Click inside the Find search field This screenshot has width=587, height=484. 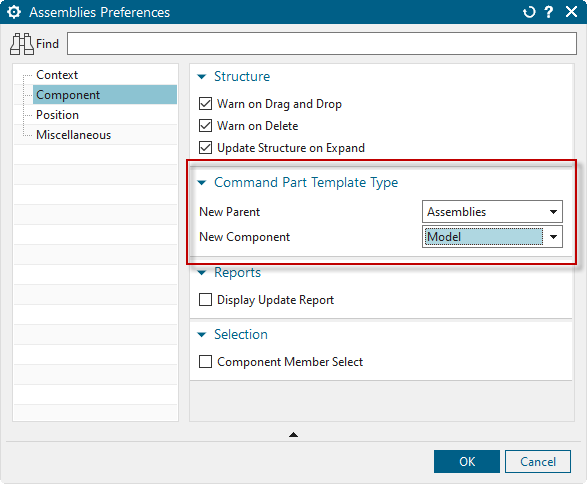[x=322, y=44]
